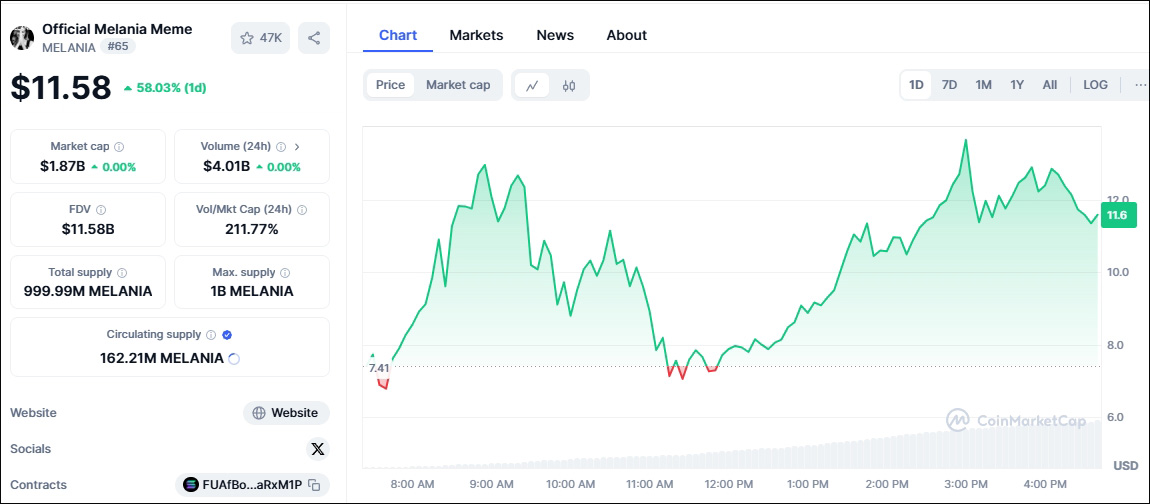The width and height of the screenshot is (1150, 504).
Task: Copy the contract address icon
Action: pos(315,485)
